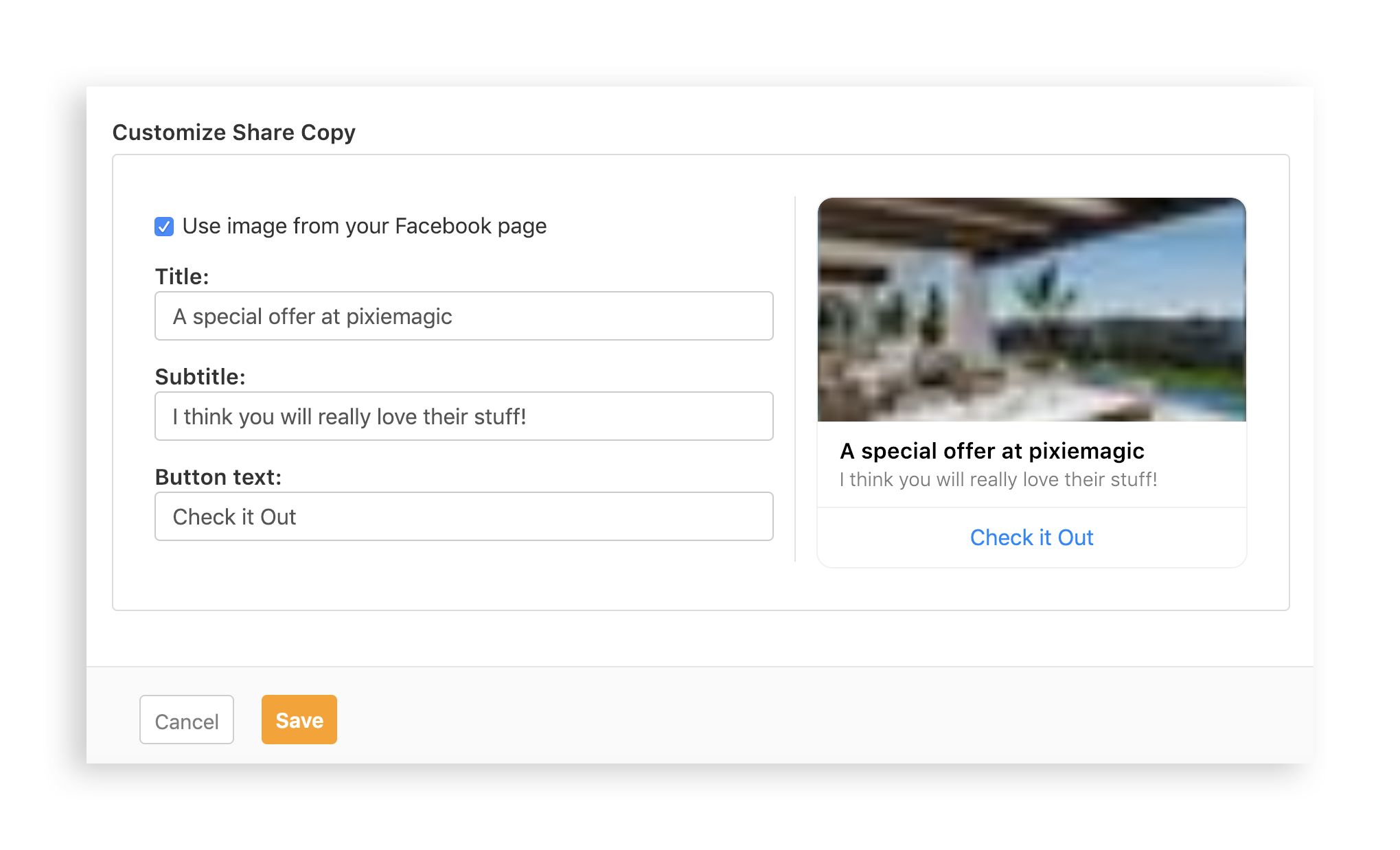
Task: Click the vertical divider between form and preview
Action: (x=795, y=379)
